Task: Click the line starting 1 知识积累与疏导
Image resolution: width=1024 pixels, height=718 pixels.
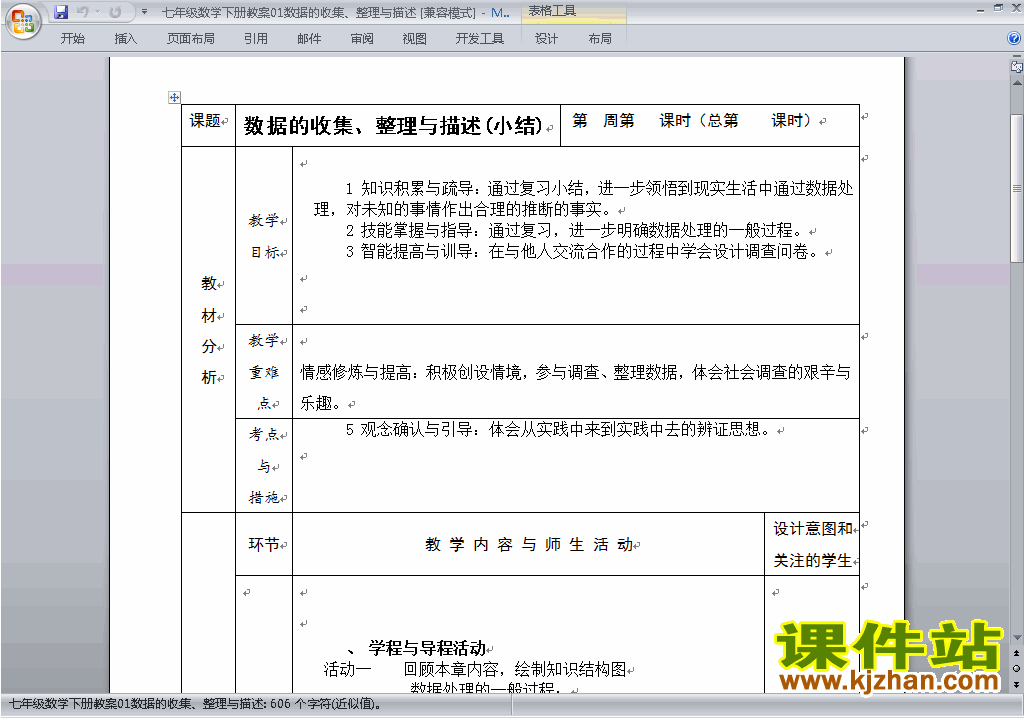Action: coord(599,188)
